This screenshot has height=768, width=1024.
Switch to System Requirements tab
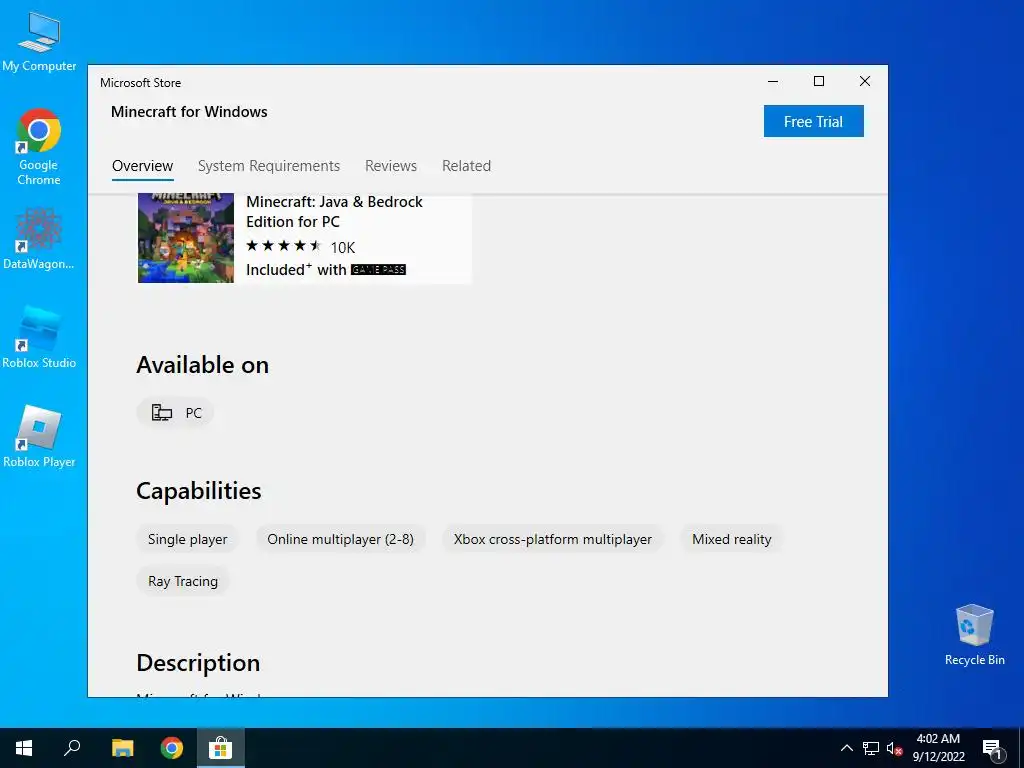click(x=269, y=166)
